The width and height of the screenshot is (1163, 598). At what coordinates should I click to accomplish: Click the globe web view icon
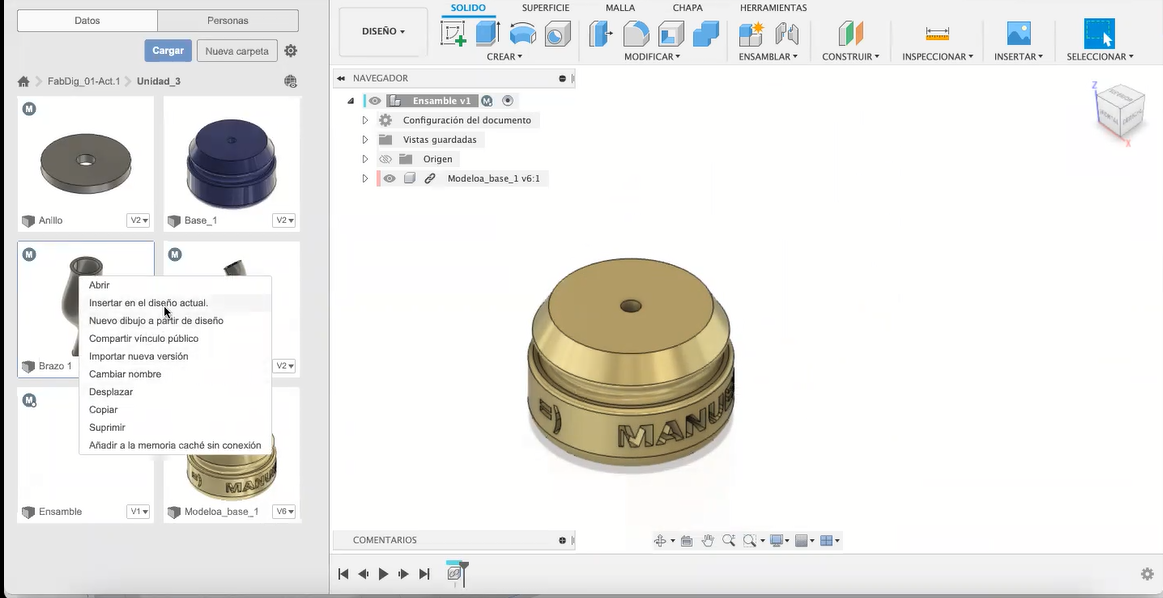(291, 82)
